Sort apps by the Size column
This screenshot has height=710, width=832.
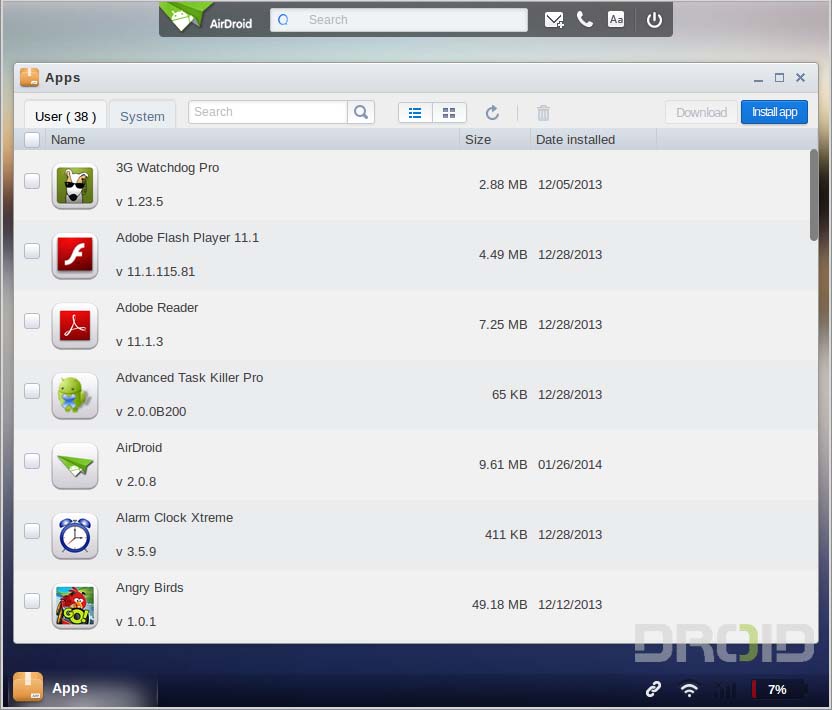click(478, 140)
